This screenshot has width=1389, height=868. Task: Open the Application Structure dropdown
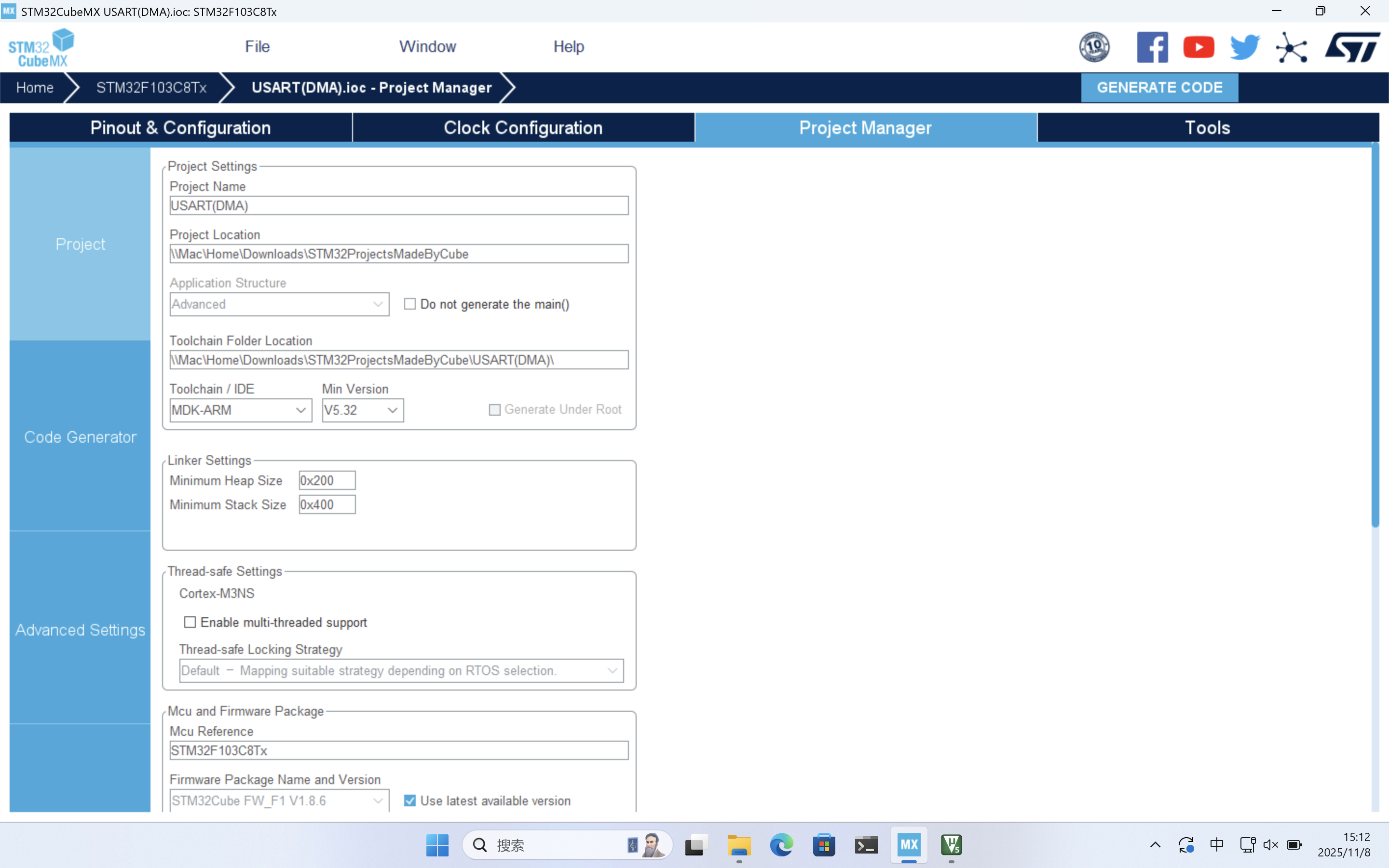[279, 304]
